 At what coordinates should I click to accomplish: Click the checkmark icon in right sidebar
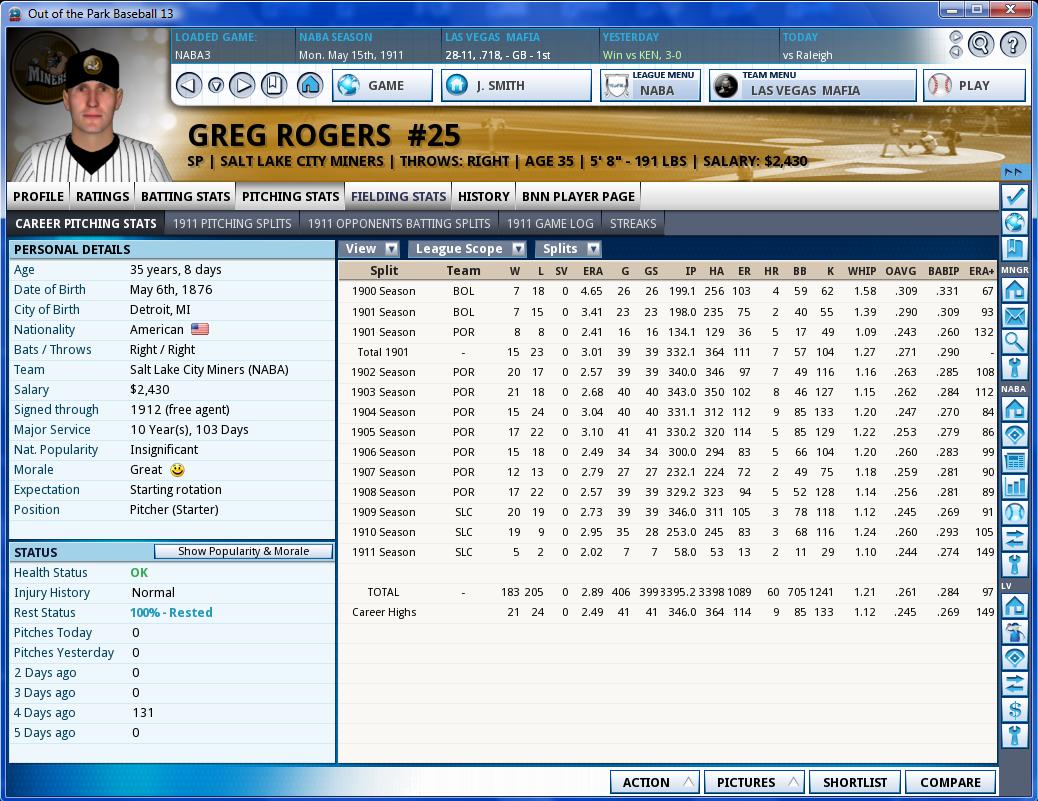[x=1014, y=197]
